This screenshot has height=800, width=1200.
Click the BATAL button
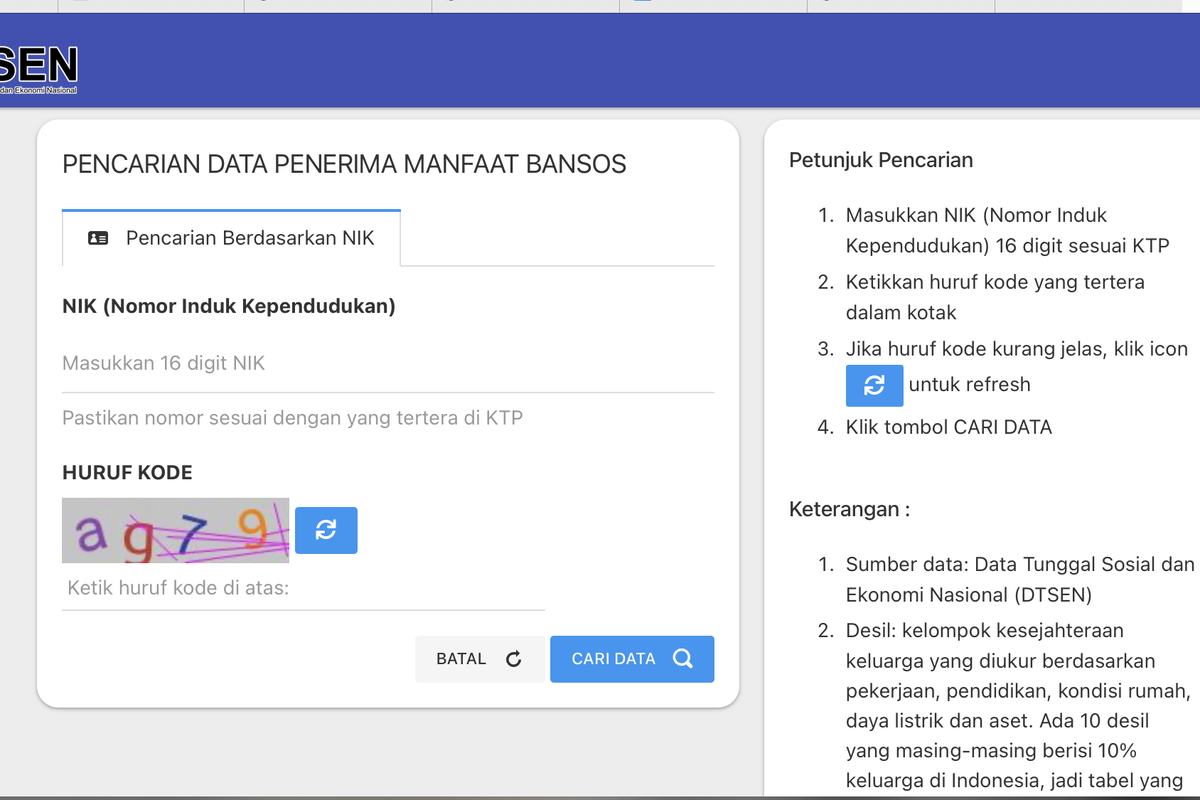click(480, 659)
